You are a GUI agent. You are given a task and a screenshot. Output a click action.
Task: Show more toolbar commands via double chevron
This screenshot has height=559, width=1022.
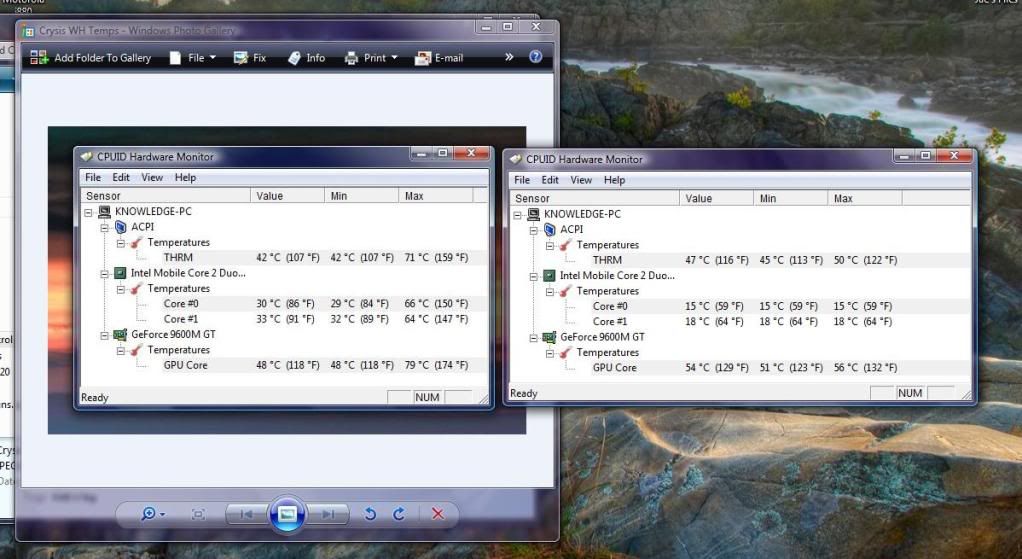pos(509,57)
